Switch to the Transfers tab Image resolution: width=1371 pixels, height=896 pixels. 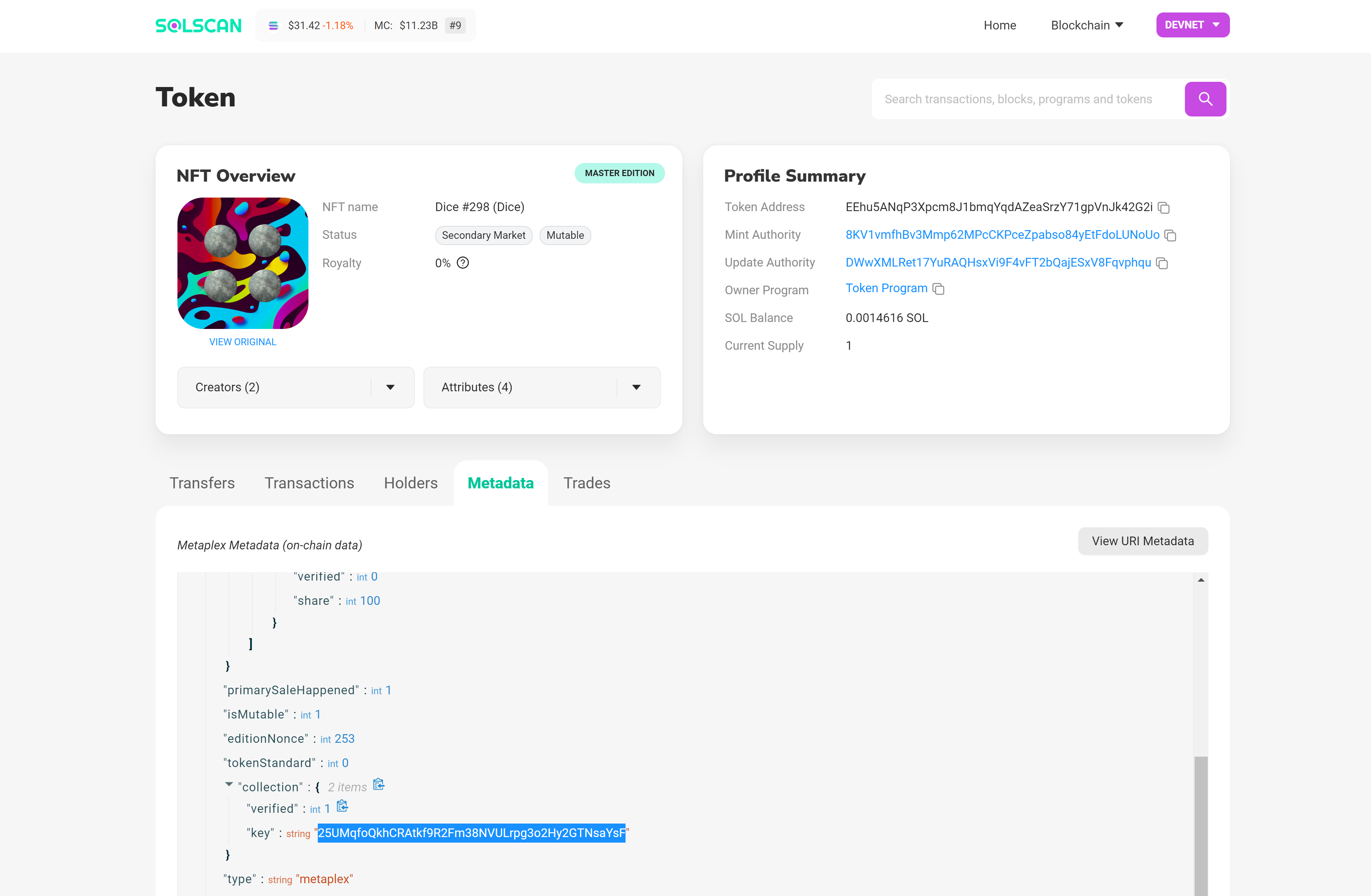(202, 482)
